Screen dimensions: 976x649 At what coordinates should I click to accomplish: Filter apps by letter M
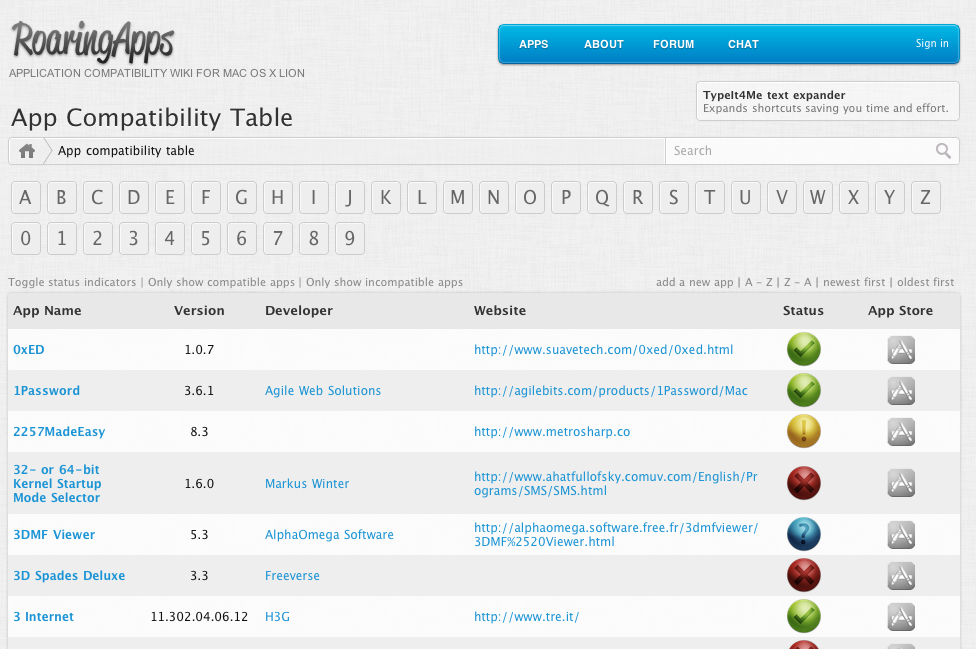click(458, 198)
